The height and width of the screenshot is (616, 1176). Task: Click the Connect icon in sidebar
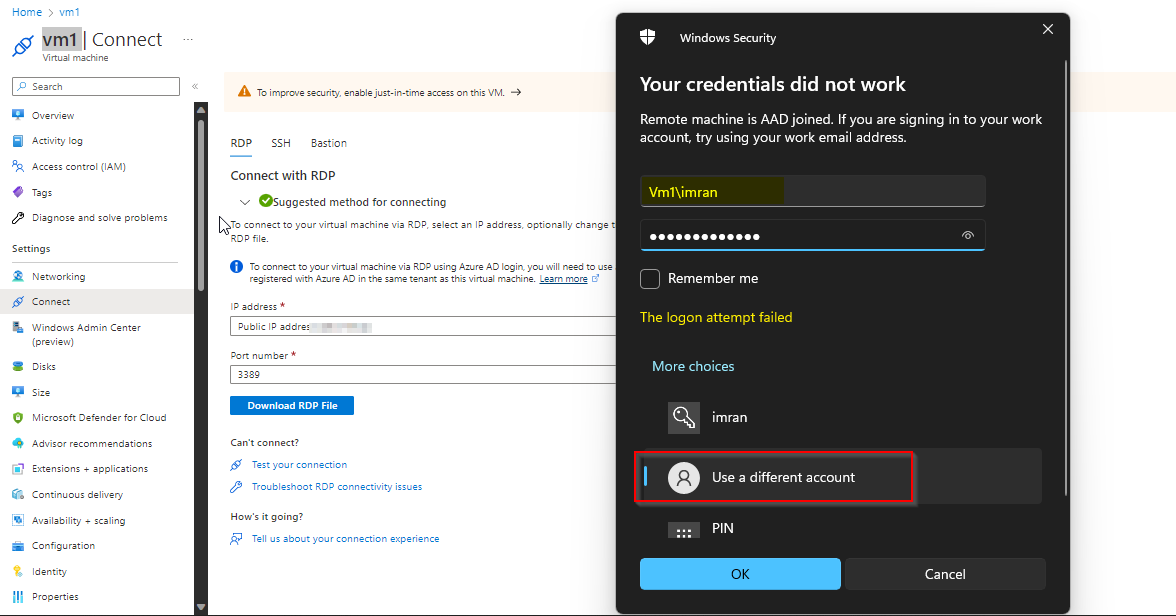18,302
